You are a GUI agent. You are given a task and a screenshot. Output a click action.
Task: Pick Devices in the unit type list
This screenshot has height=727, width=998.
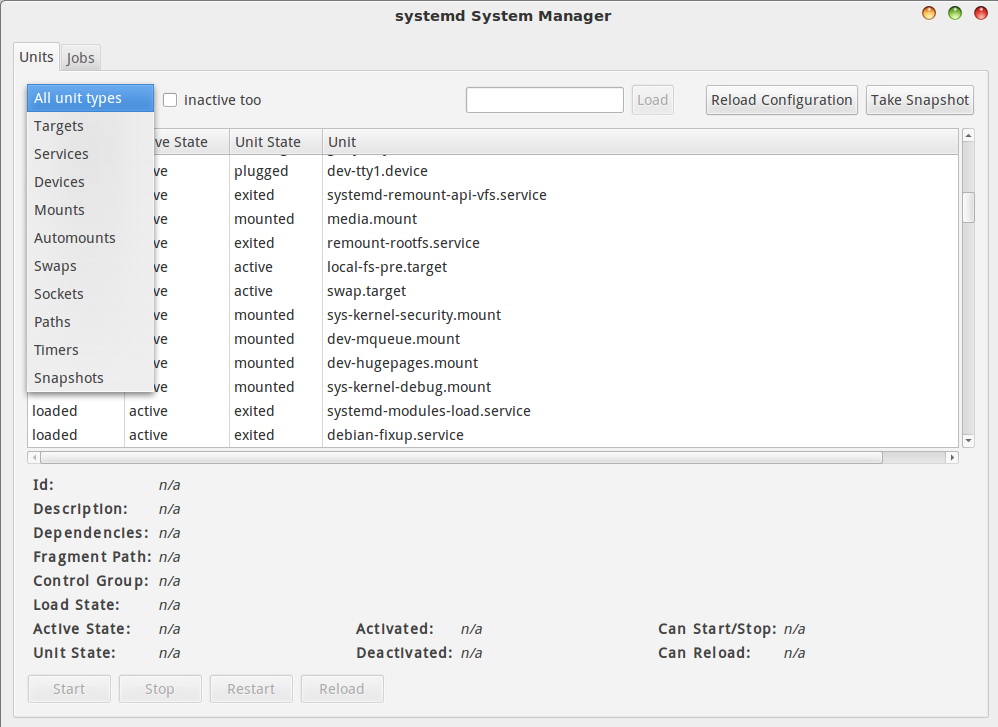[90, 182]
